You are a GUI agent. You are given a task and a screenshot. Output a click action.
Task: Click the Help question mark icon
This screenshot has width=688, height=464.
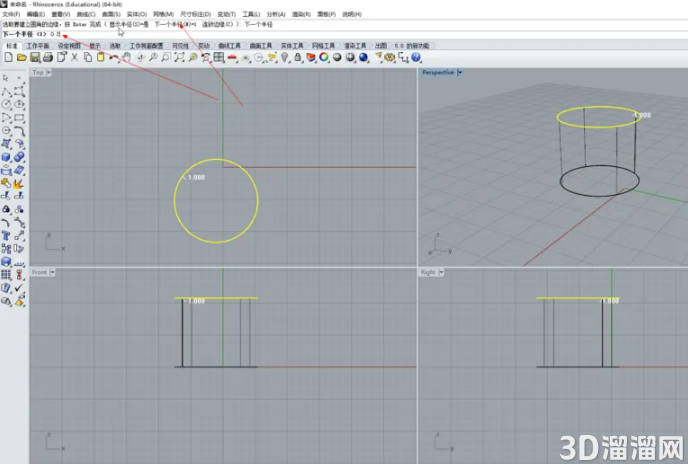click(x=416, y=57)
